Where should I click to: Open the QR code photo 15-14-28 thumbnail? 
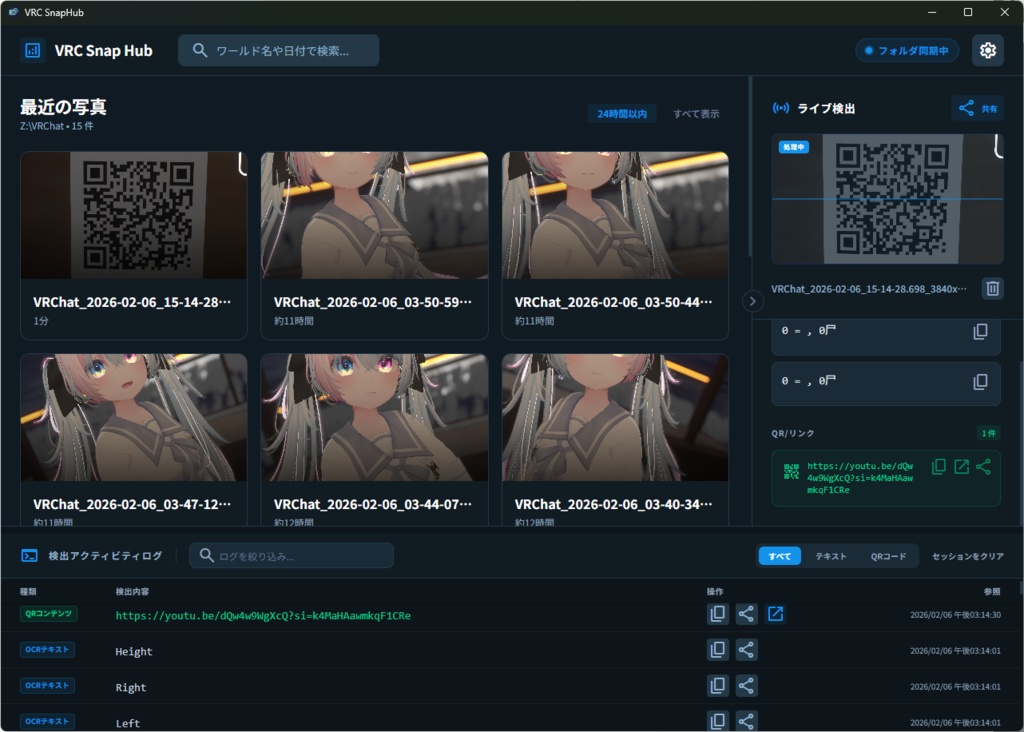(x=134, y=215)
